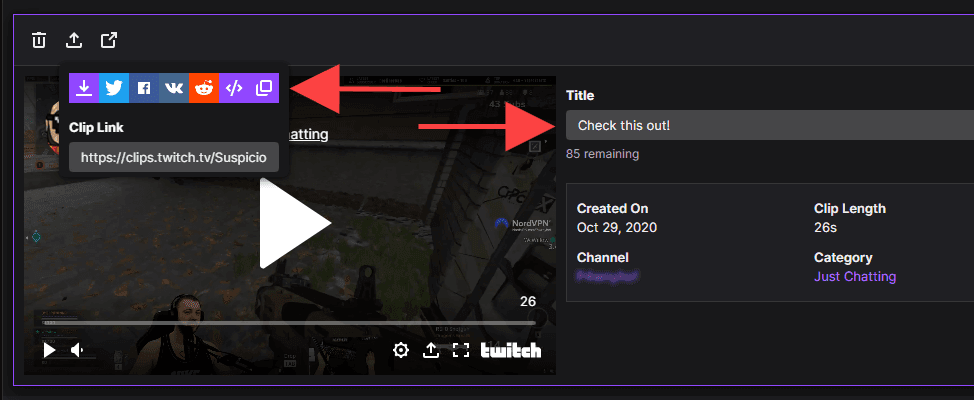Share the clip on VK
The height and width of the screenshot is (400, 974).
pos(174,88)
